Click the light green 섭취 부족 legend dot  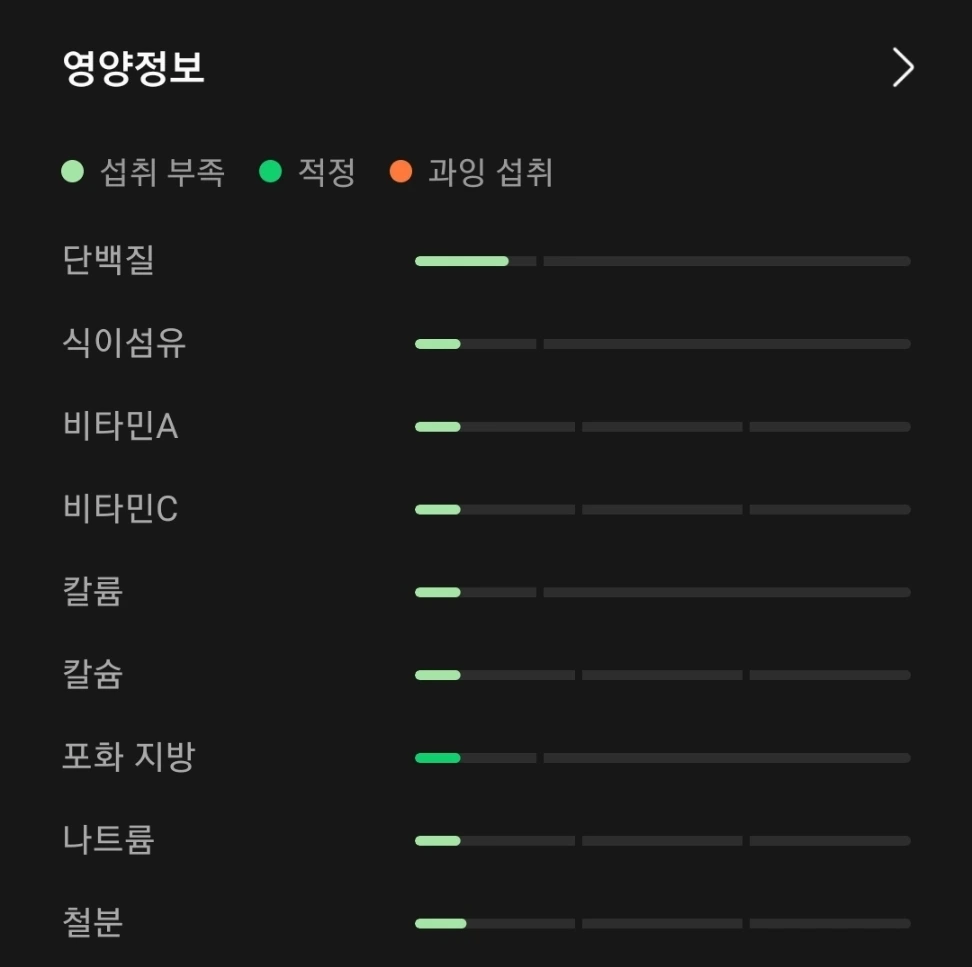73,171
